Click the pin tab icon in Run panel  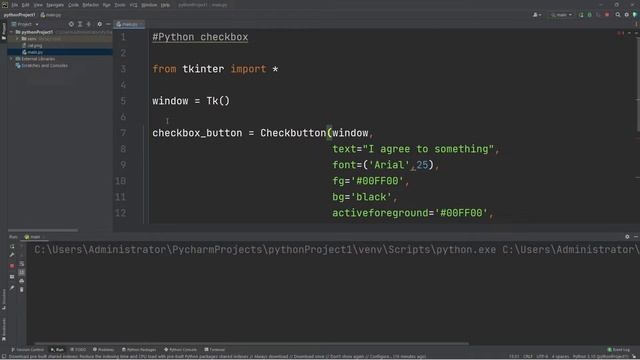12,288
